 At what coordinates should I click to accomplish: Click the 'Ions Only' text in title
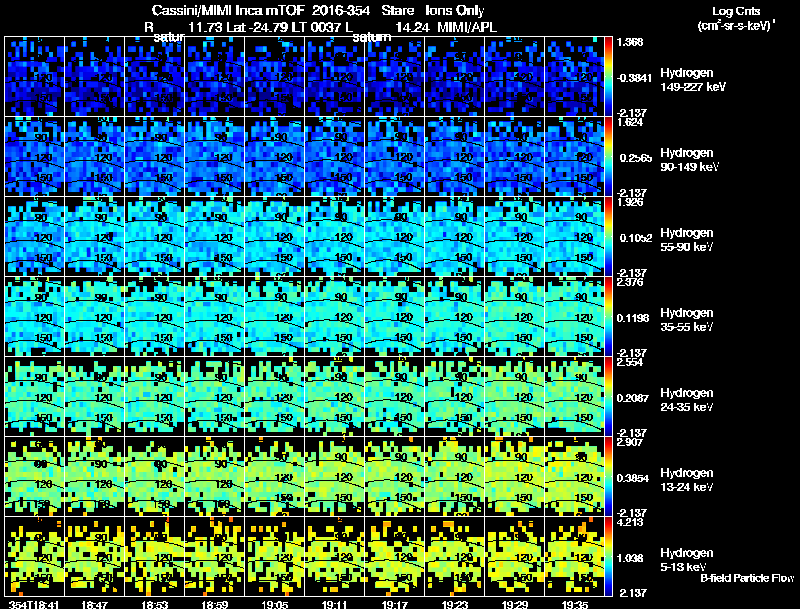click(455, 11)
